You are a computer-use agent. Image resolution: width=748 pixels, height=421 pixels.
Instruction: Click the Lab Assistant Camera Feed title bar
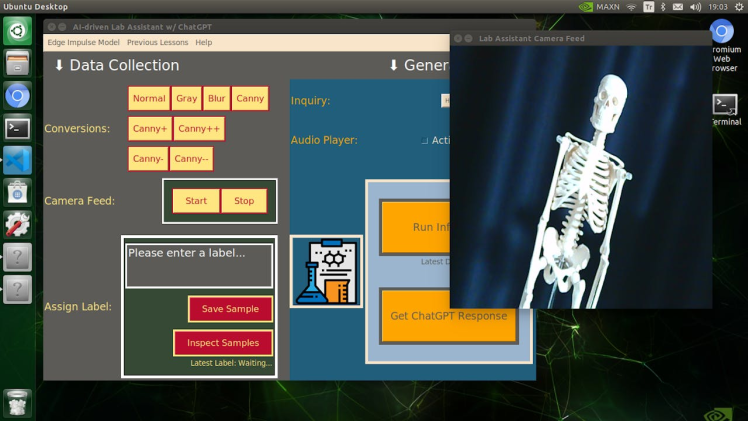point(581,38)
